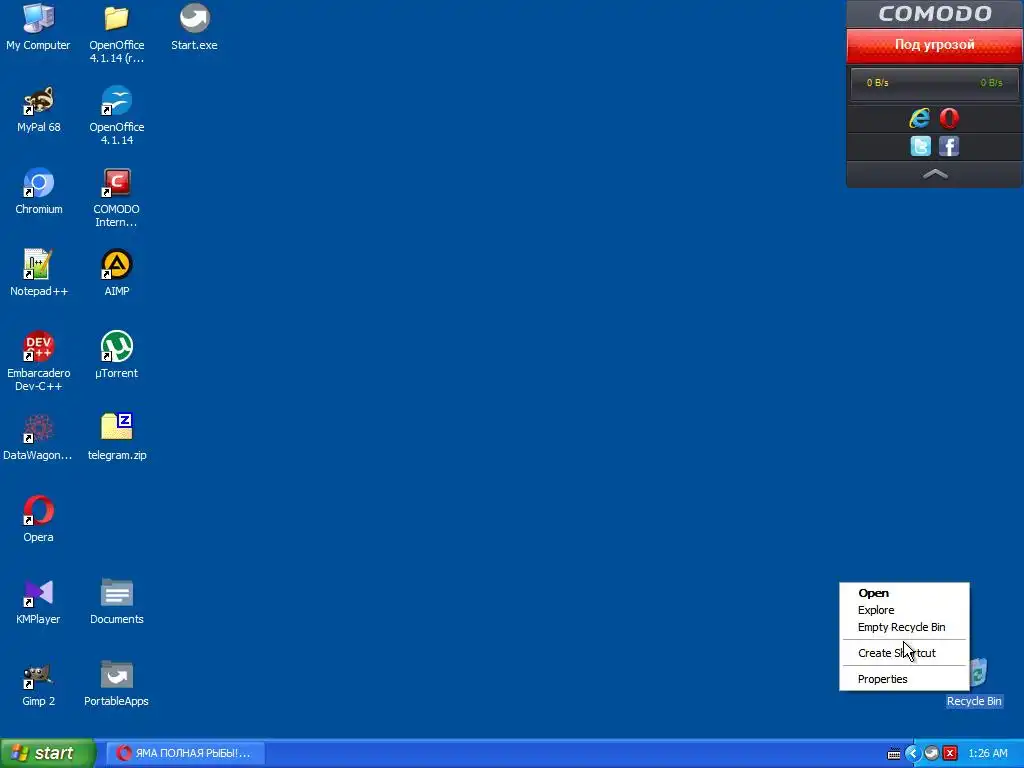The image size is (1024, 768).
Task: Click the right 0 B/s traffic indicator
Action: tap(991, 83)
